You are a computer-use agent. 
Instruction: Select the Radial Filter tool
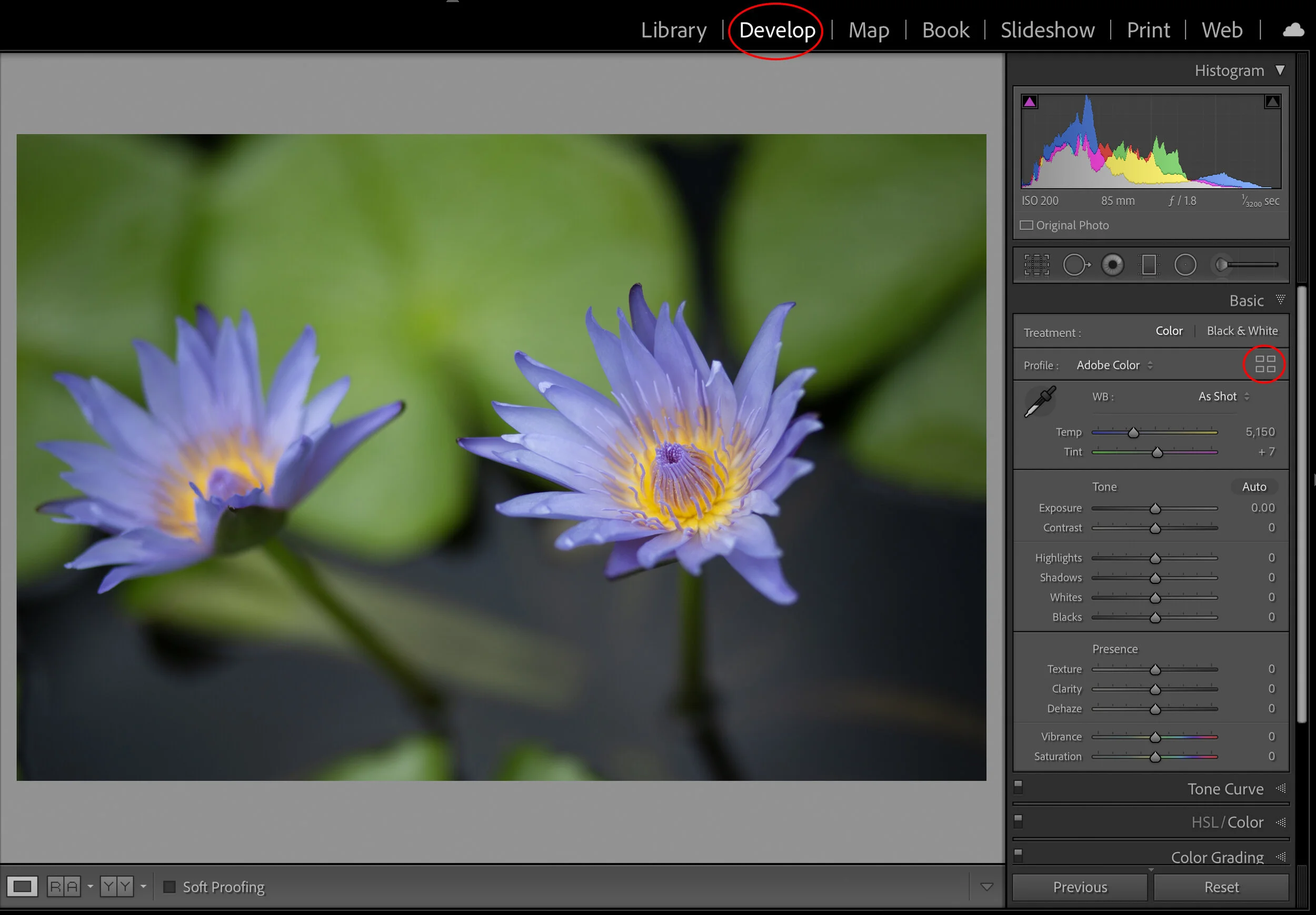click(x=1185, y=265)
